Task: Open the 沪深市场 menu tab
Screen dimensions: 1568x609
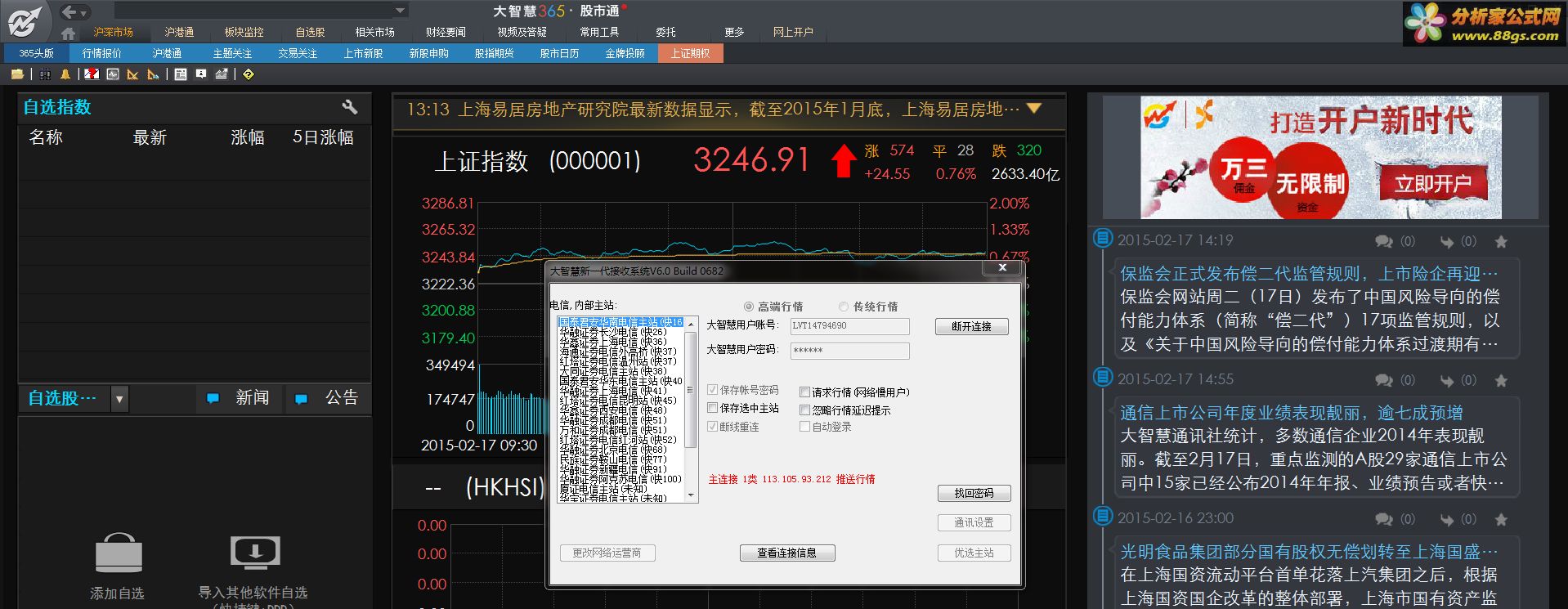Action: point(113,33)
